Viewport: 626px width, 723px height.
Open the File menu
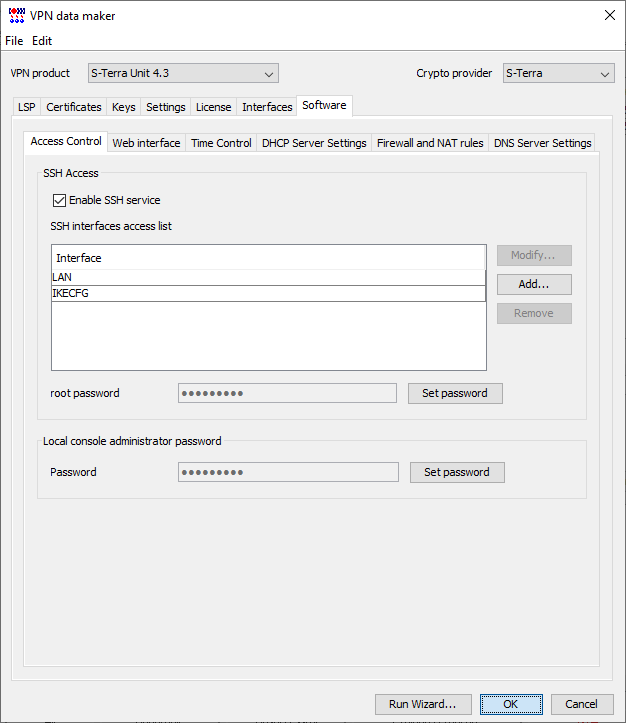[14, 41]
